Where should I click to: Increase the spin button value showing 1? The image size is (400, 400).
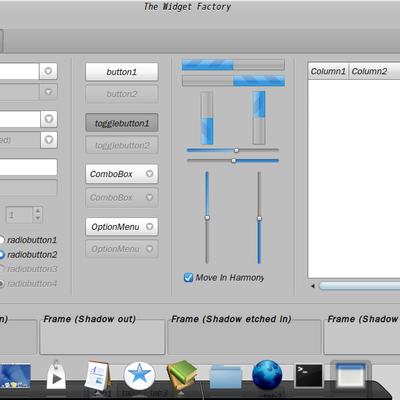38,211
